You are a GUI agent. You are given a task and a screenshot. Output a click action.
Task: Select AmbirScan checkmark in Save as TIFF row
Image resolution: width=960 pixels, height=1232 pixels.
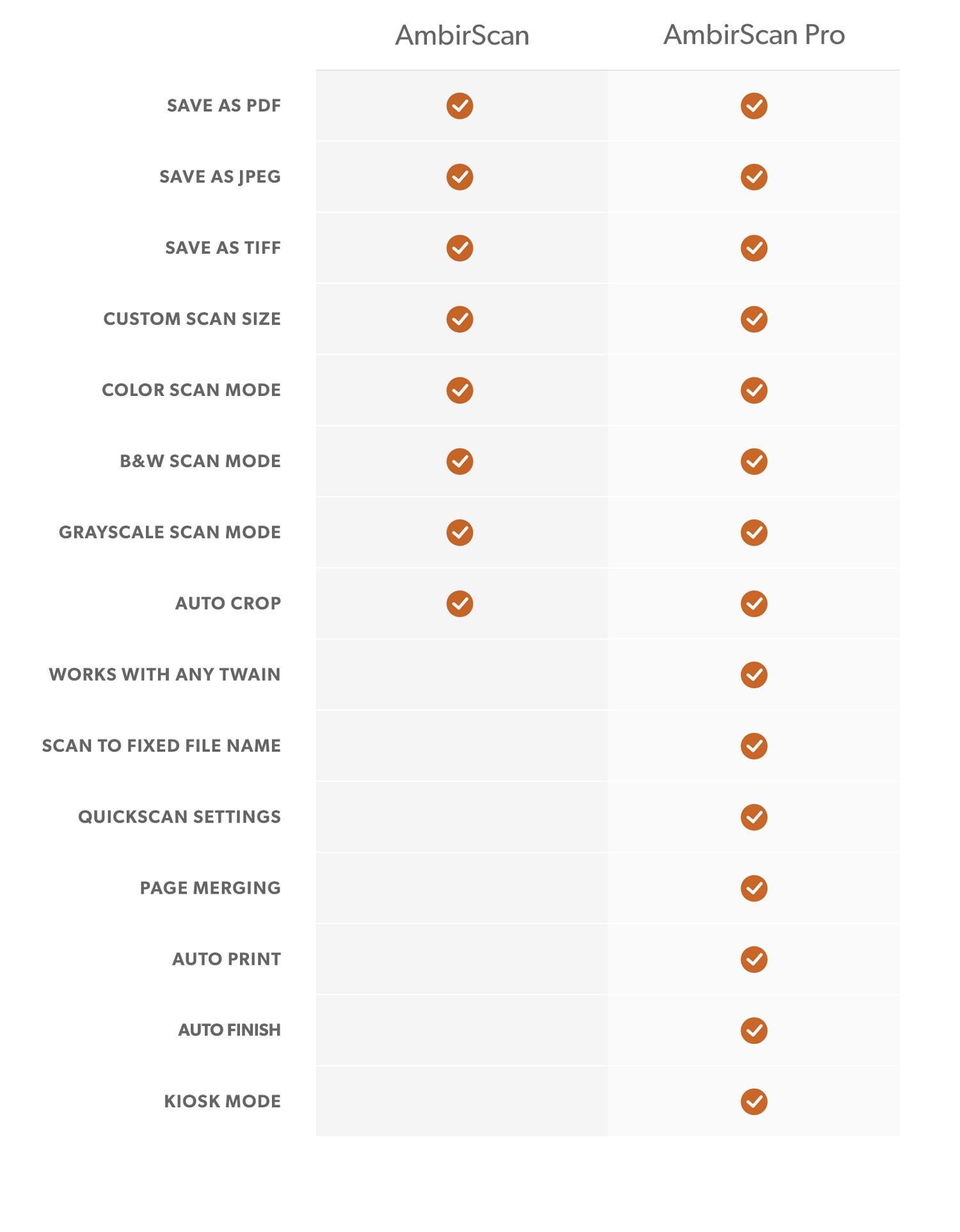click(x=460, y=248)
